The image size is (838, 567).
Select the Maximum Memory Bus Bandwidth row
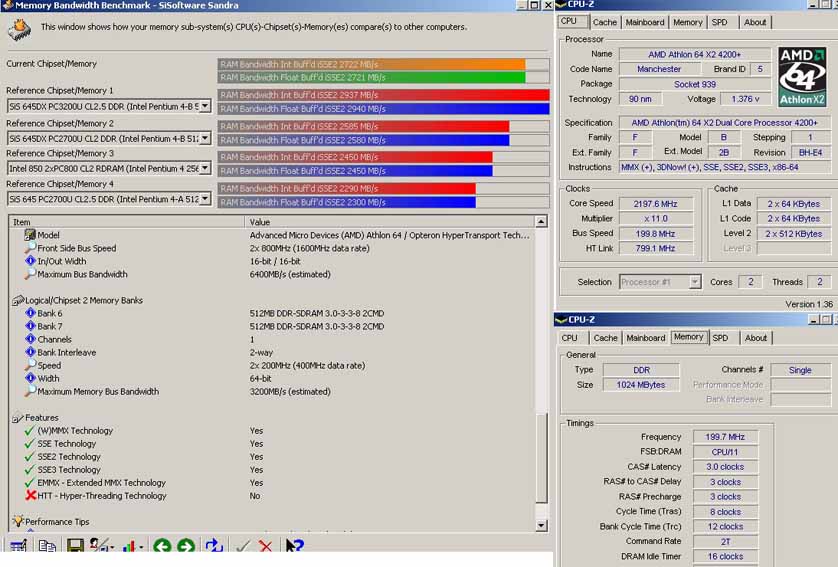click(x=272, y=391)
